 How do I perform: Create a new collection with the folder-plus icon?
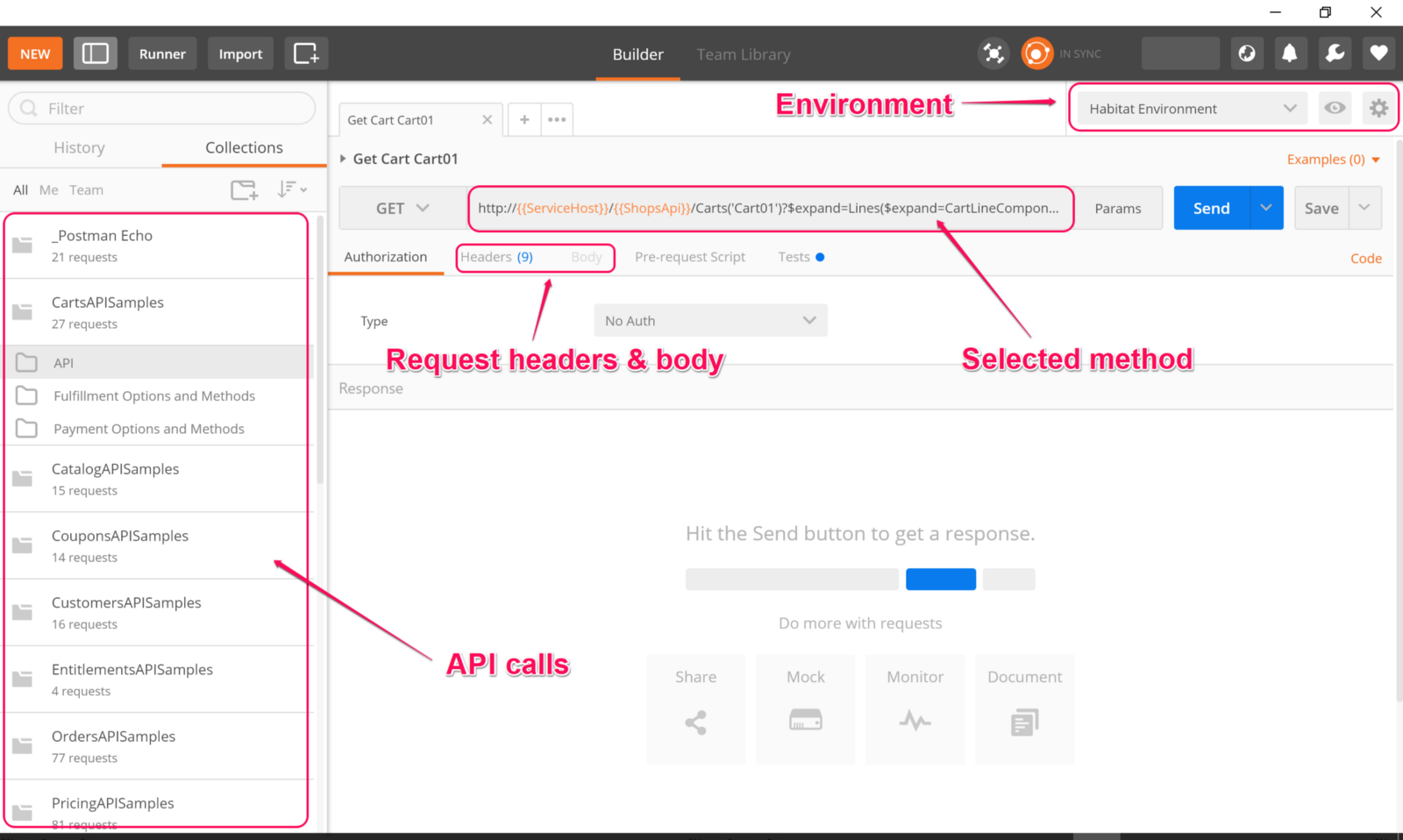[244, 189]
